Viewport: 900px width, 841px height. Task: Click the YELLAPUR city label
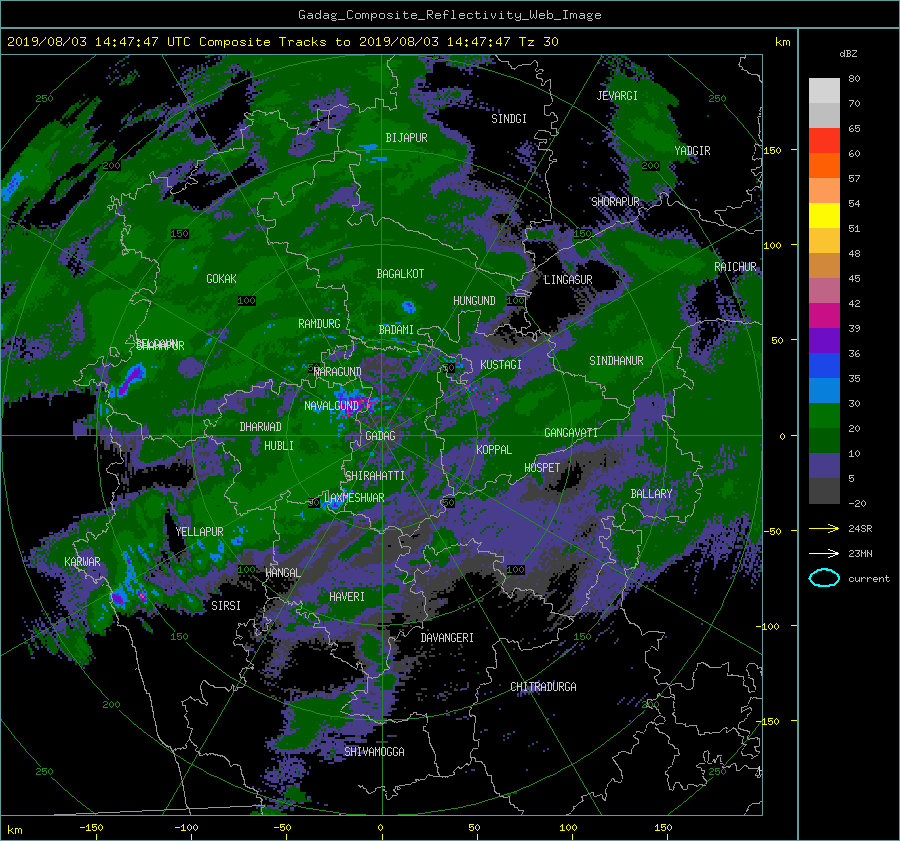199,532
